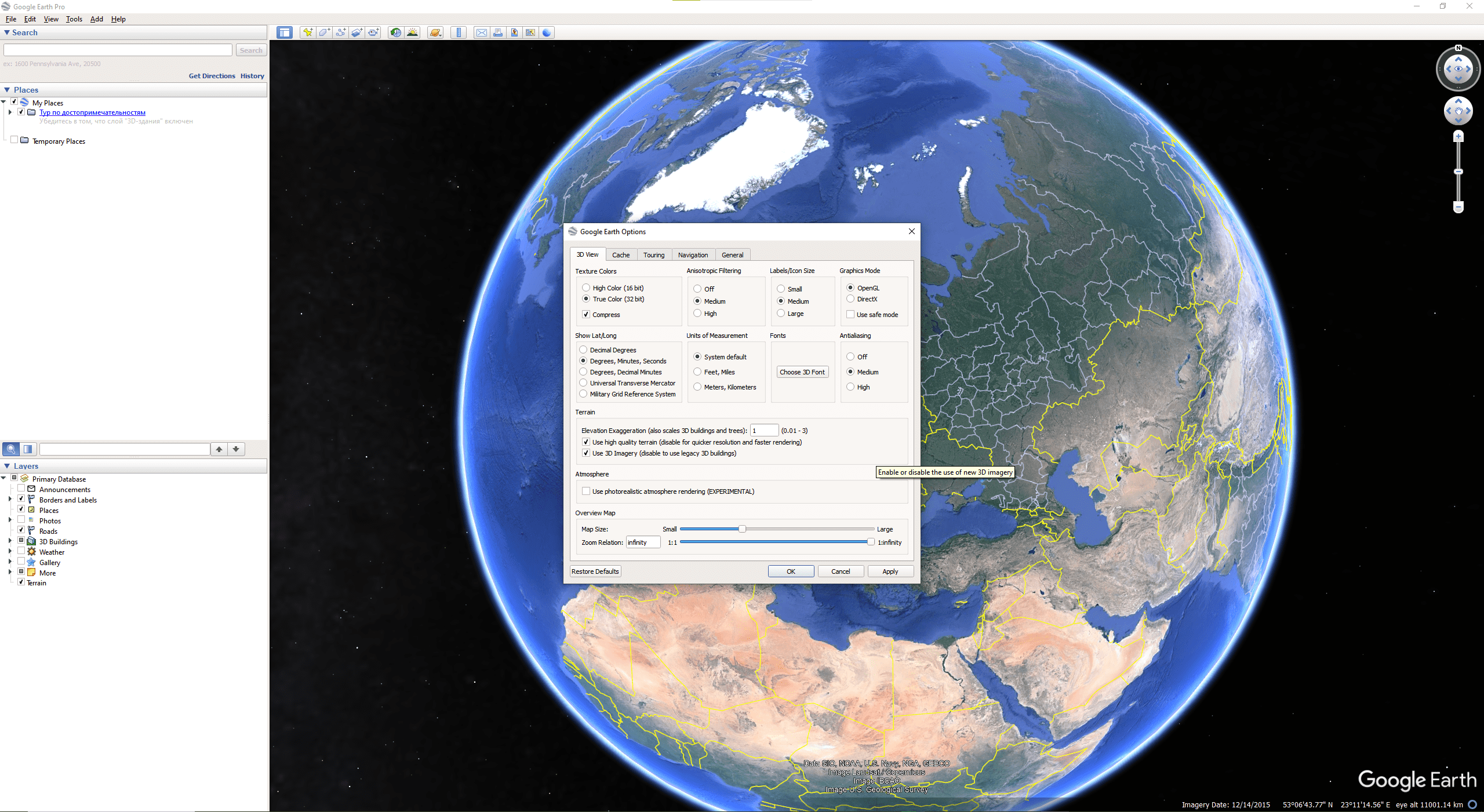Image resolution: width=1484 pixels, height=812 pixels.
Task: Collapse the Layers panel
Action: pyautogui.click(x=7, y=465)
